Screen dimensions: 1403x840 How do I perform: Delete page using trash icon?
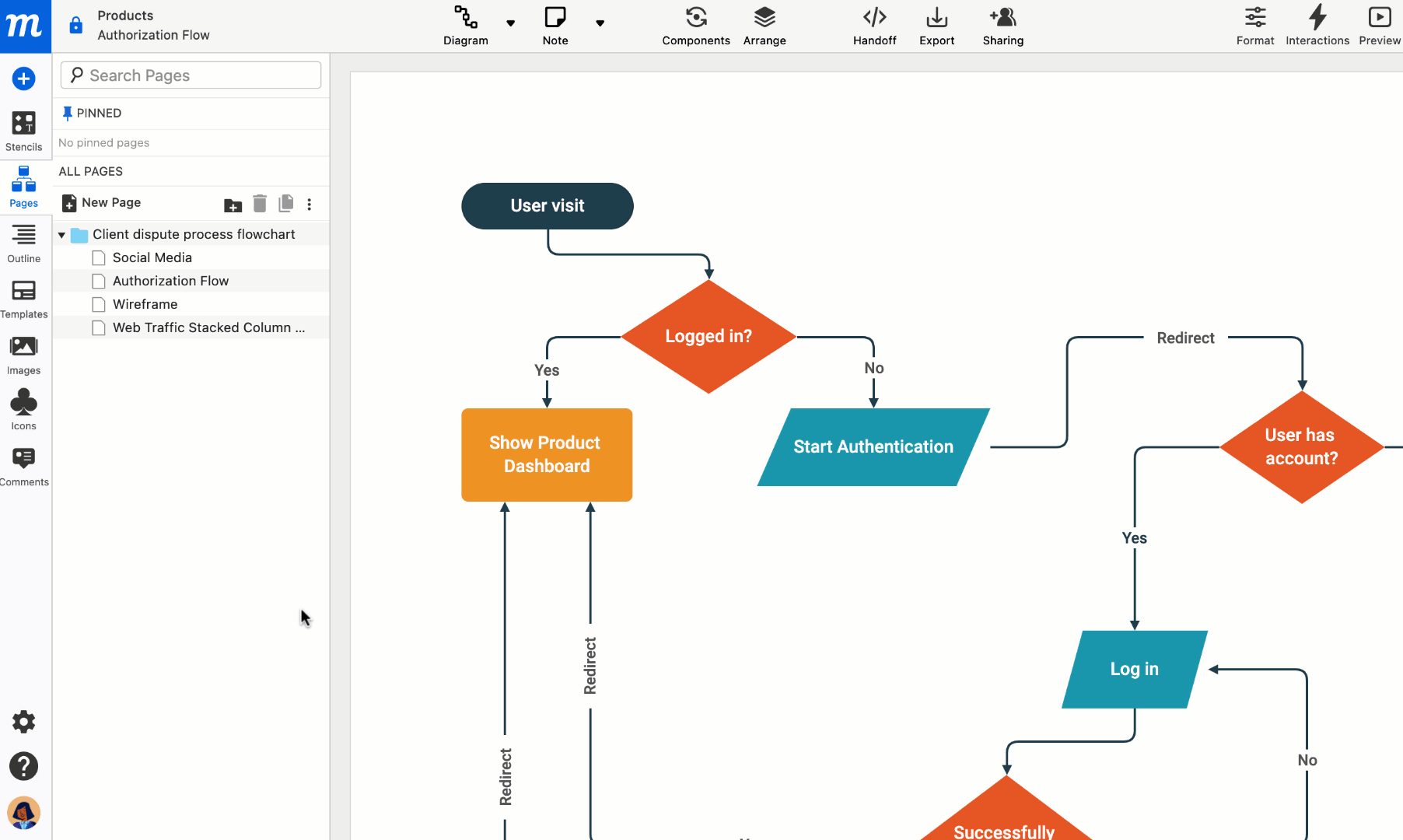[260, 204]
